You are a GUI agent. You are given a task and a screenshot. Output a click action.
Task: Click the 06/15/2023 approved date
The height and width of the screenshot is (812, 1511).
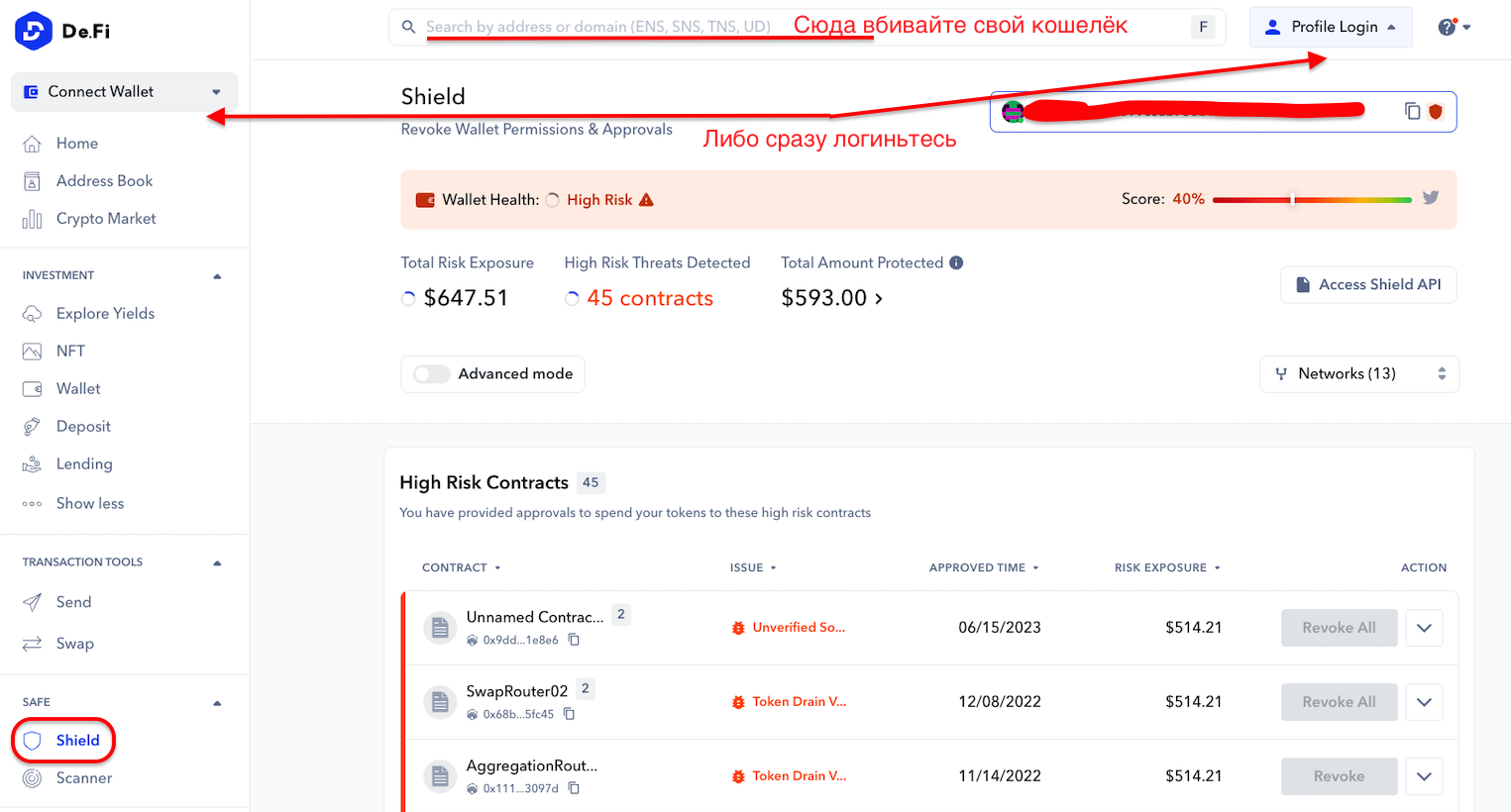1000,628
